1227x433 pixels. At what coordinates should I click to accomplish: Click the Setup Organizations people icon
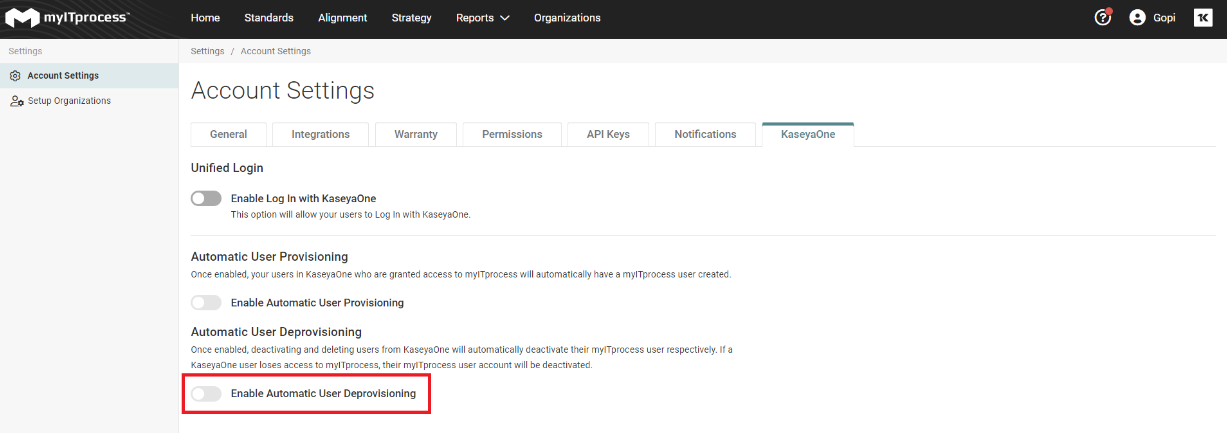(x=17, y=101)
